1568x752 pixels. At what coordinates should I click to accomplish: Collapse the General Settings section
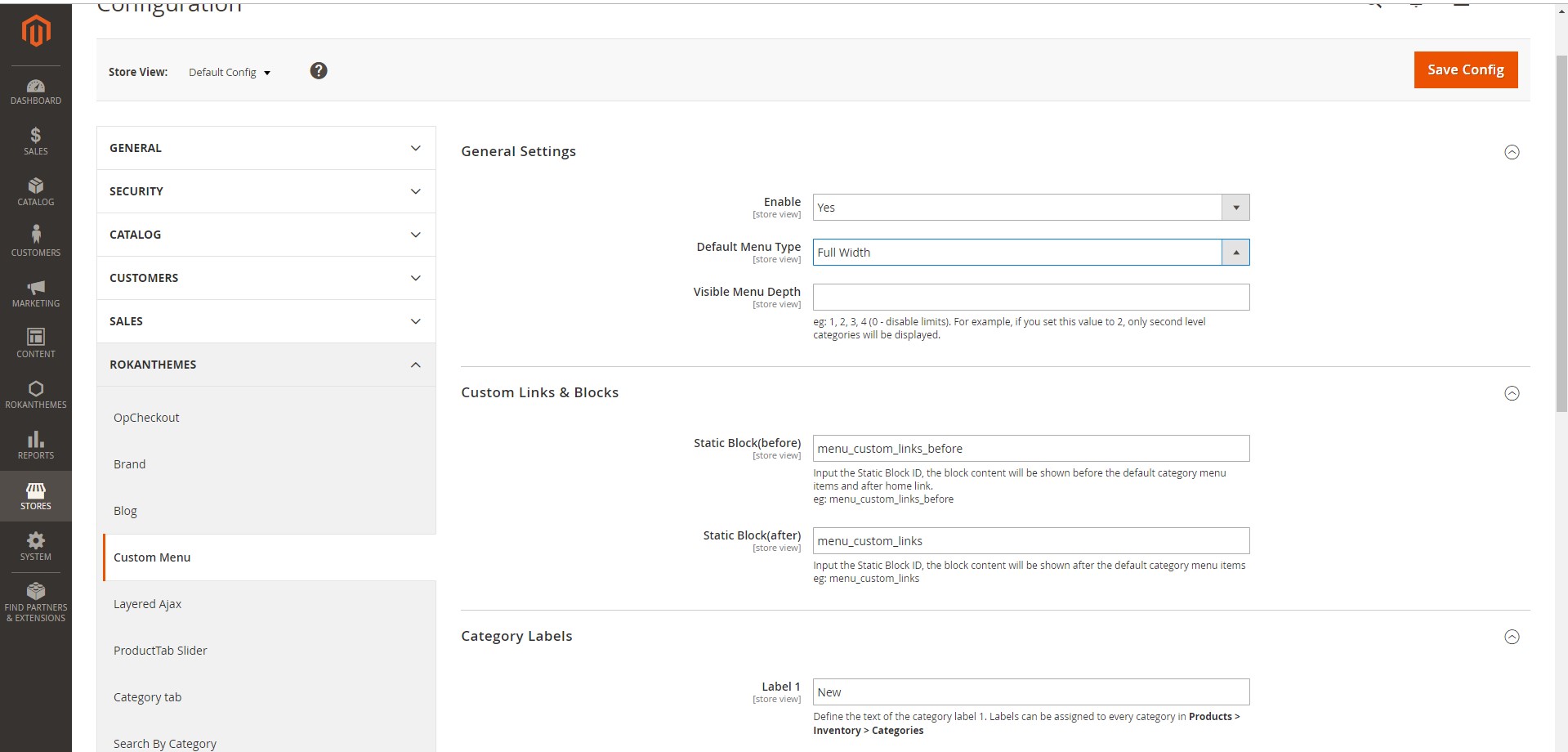point(1512,152)
